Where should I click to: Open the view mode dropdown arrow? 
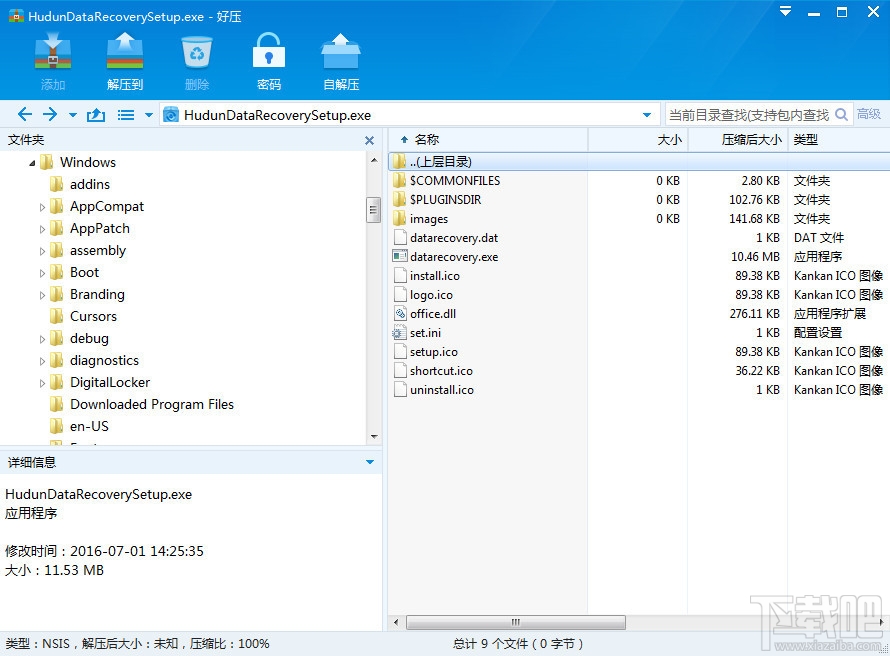149,115
